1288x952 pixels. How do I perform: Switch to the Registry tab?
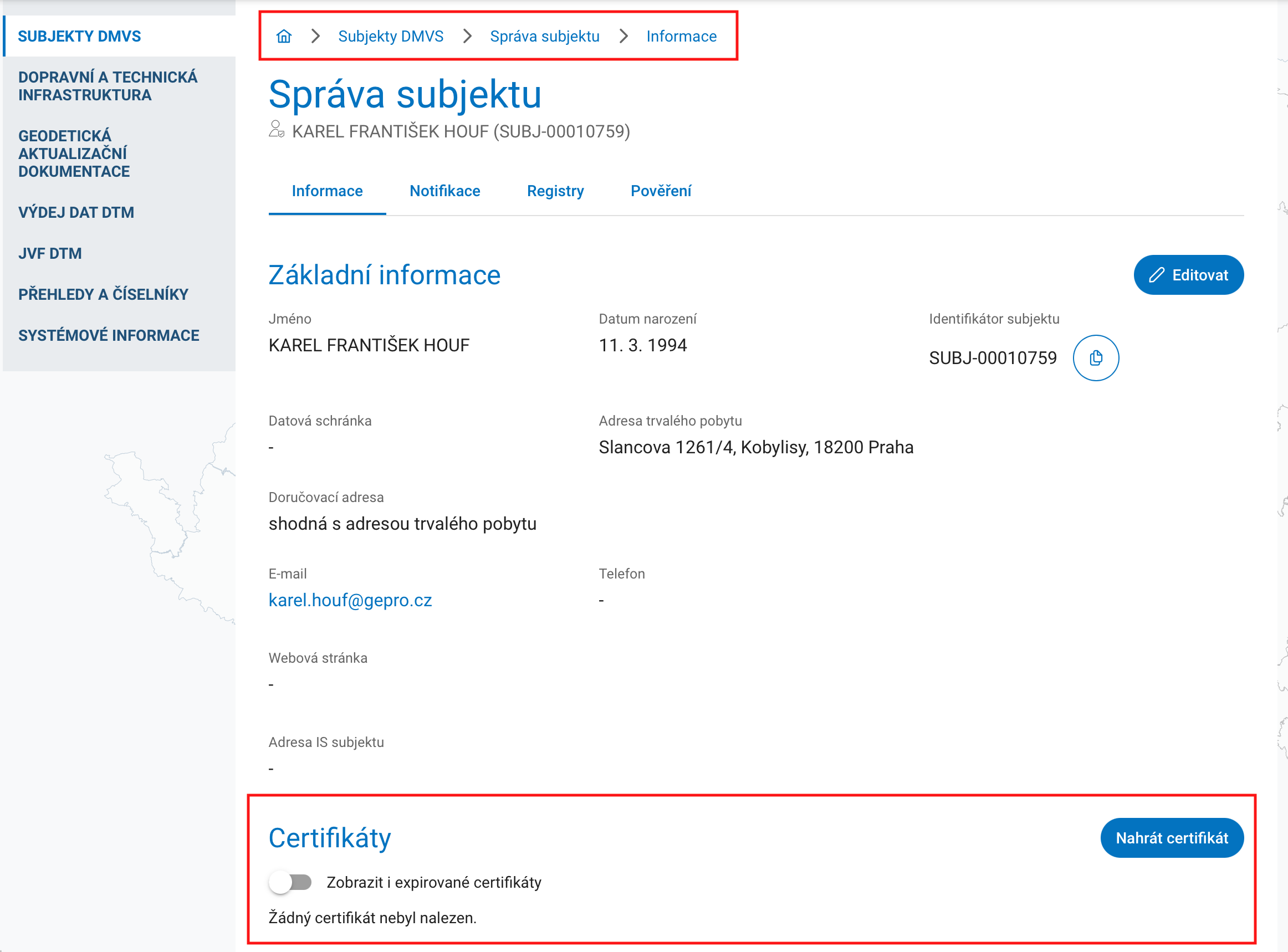pos(555,191)
